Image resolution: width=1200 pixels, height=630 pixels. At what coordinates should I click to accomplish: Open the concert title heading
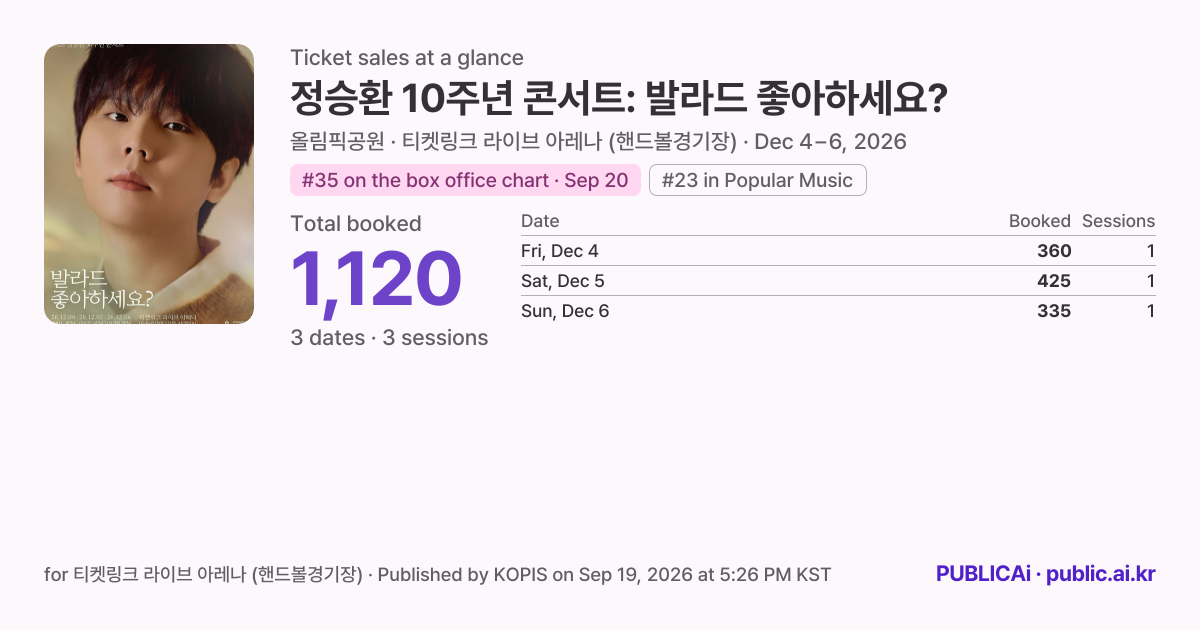click(x=619, y=99)
